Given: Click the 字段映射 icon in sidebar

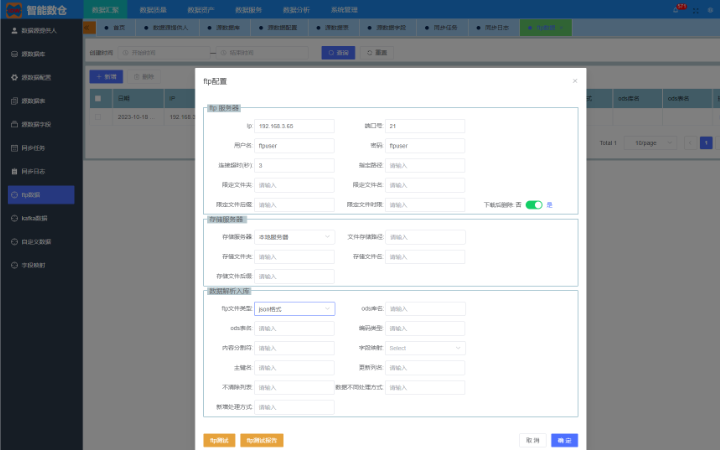Looking at the screenshot, I should coord(14,265).
